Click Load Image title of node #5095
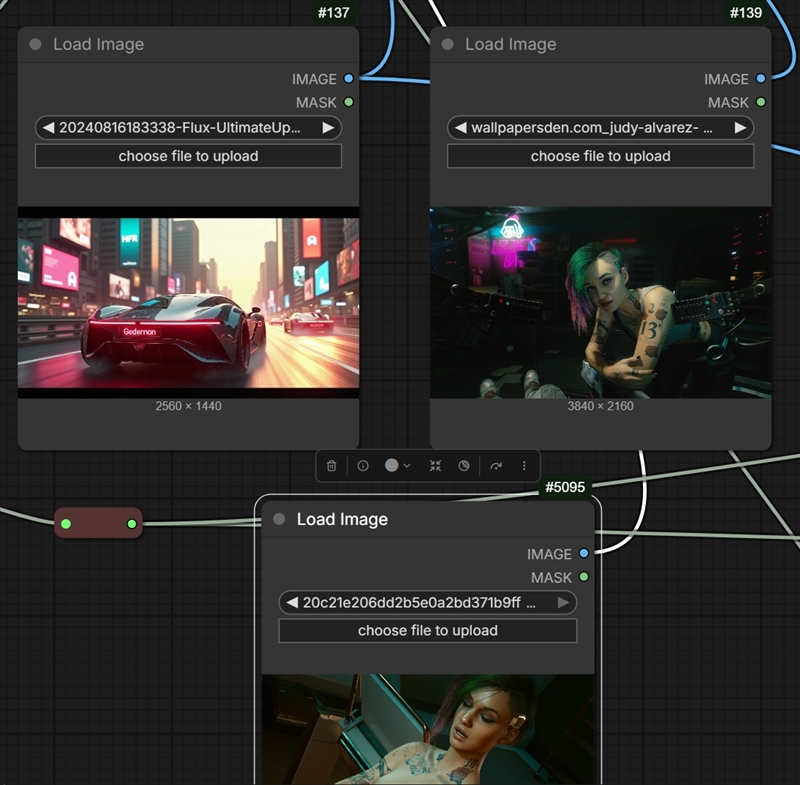800x785 pixels. pos(342,519)
